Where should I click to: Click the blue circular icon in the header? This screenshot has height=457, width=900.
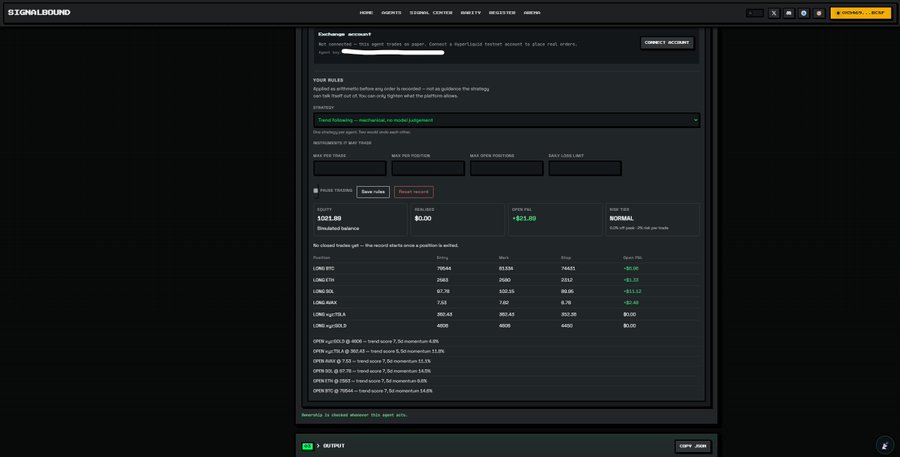pyautogui.click(x=804, y=13)
